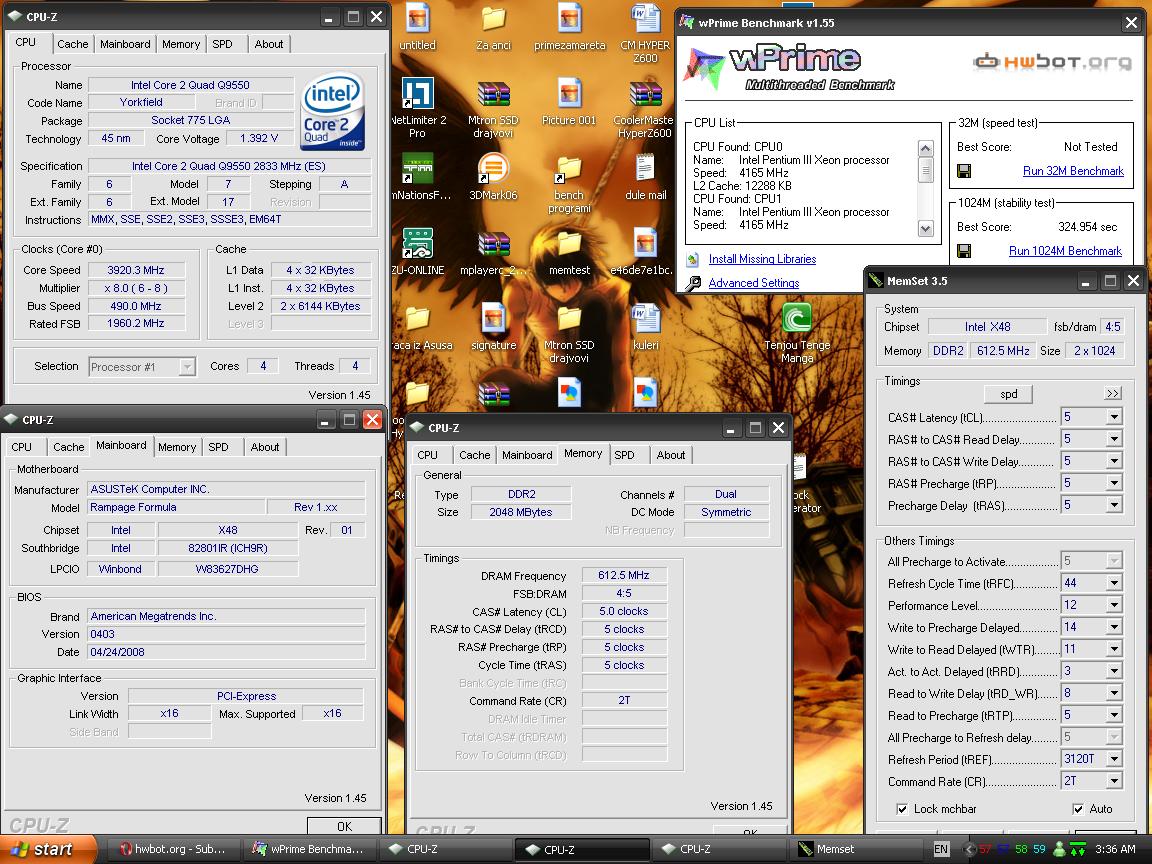Open Refresh Cycle Time (tRFC) dropdown

1114,583
